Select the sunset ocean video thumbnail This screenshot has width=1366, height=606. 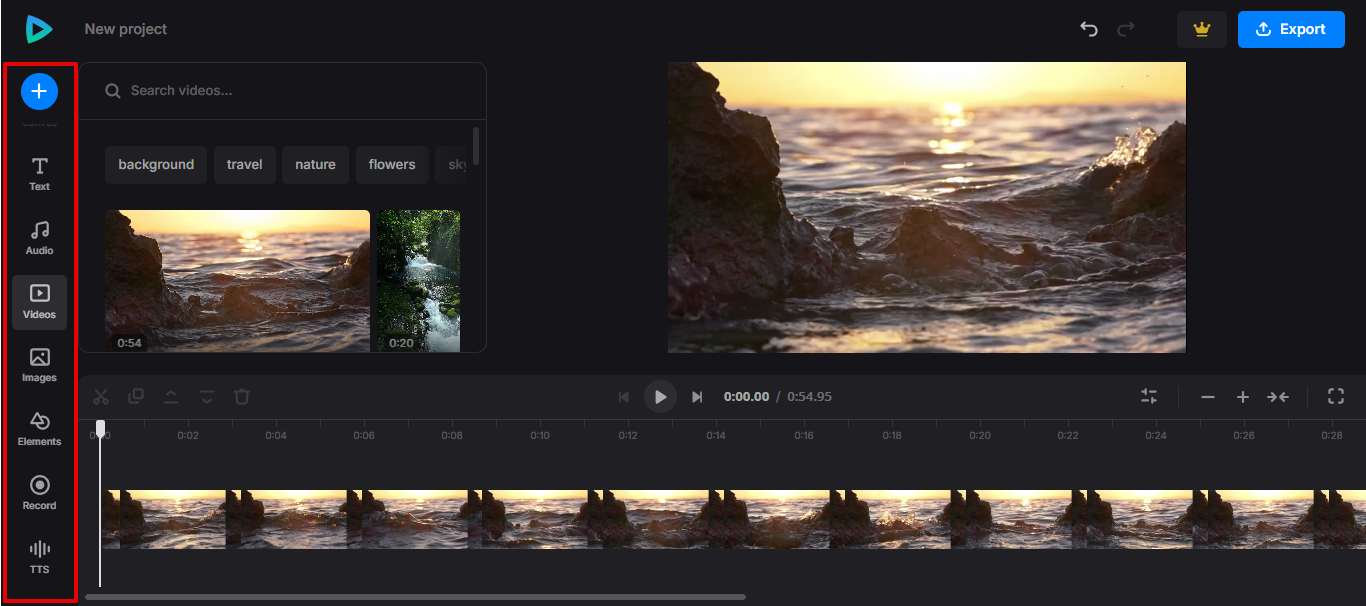point(237,280)
